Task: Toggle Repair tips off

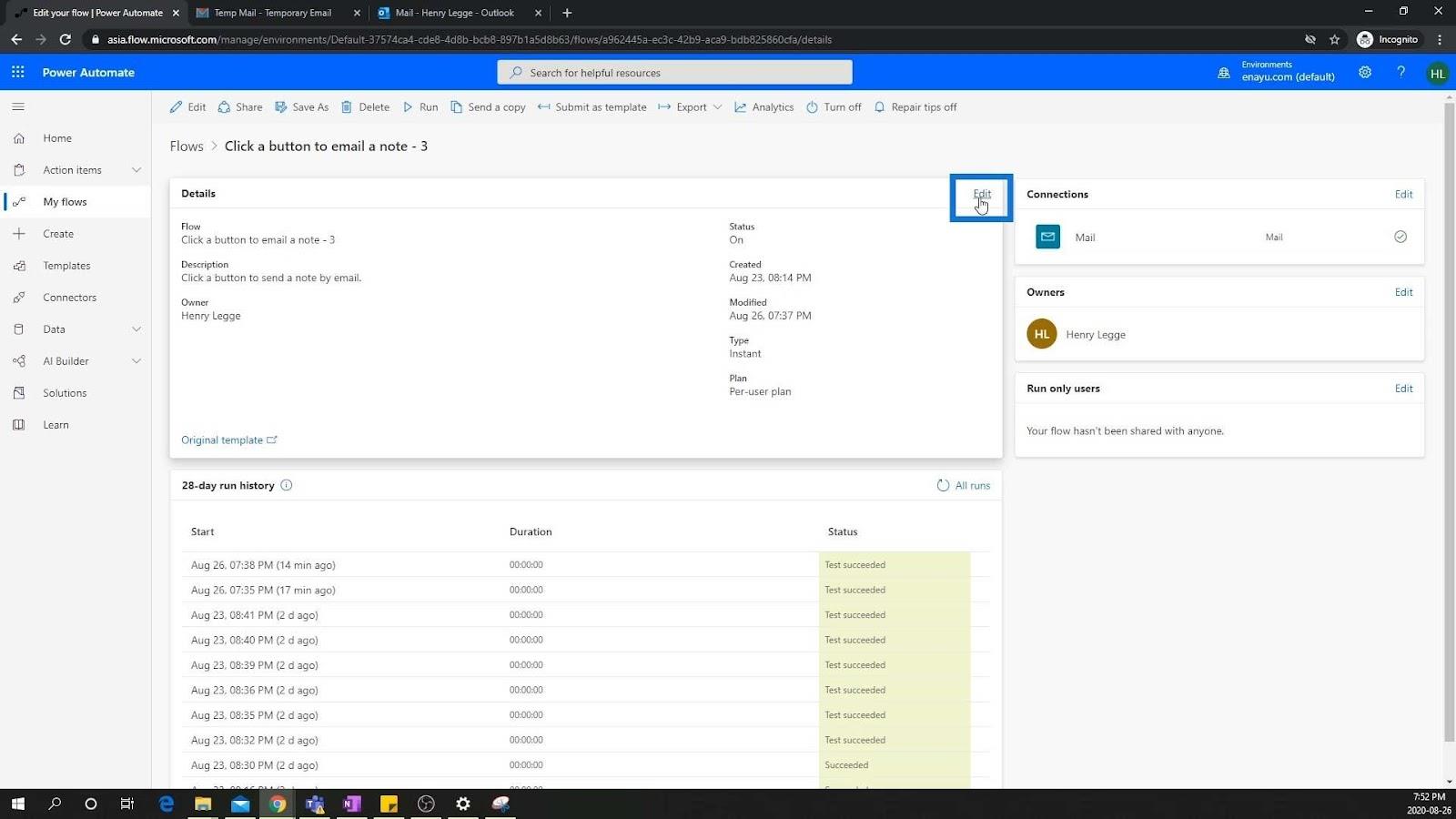Action: click(x=915, y=107)
